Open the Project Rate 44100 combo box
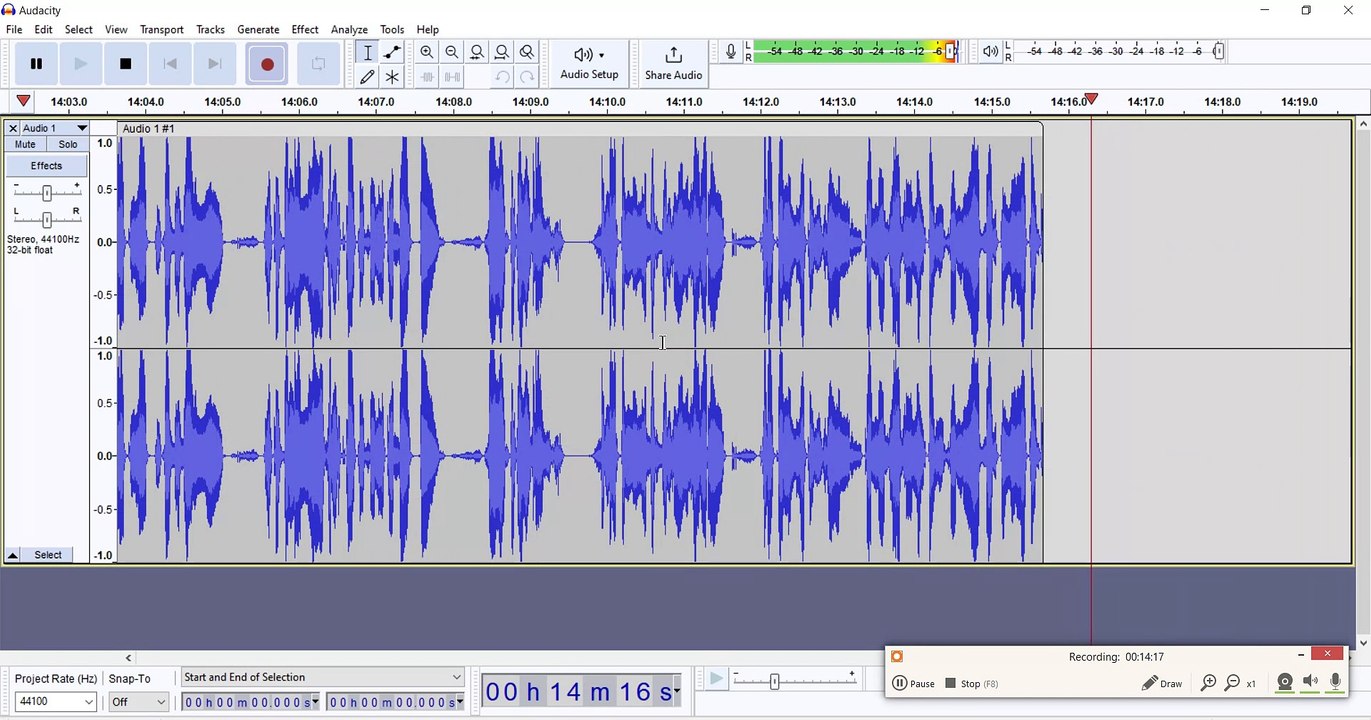The width and height of the screenshot is (1371, 720). pyautogui.click(x=55, y=702)
